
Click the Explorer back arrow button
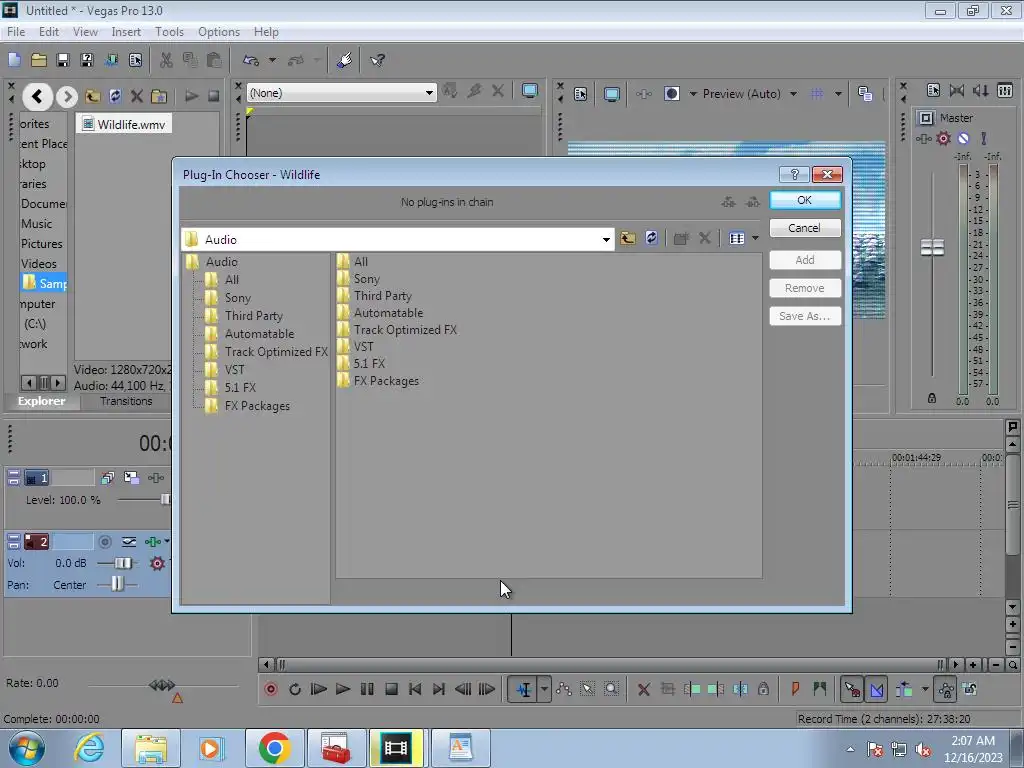[37, 97]
